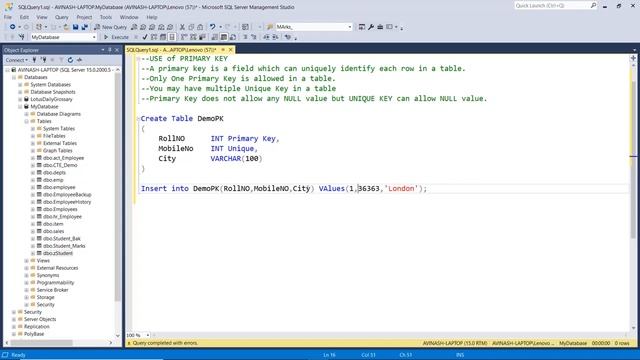Screen dimensions: 640x360
Task: Select dbo.EmployeeHistory table in tree
Action: click(67, 202)
